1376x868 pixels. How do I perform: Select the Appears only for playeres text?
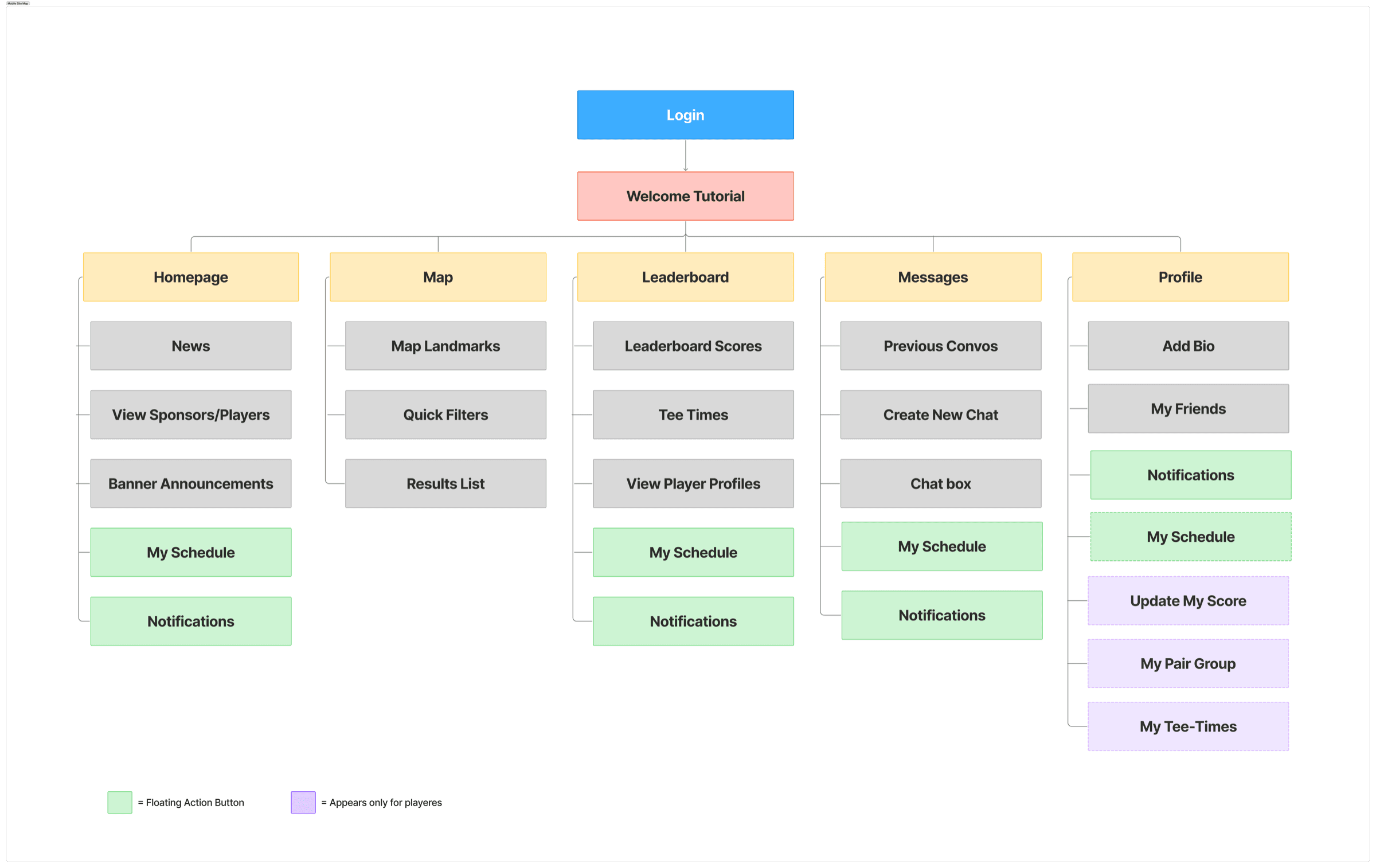[x=381, y=803]
